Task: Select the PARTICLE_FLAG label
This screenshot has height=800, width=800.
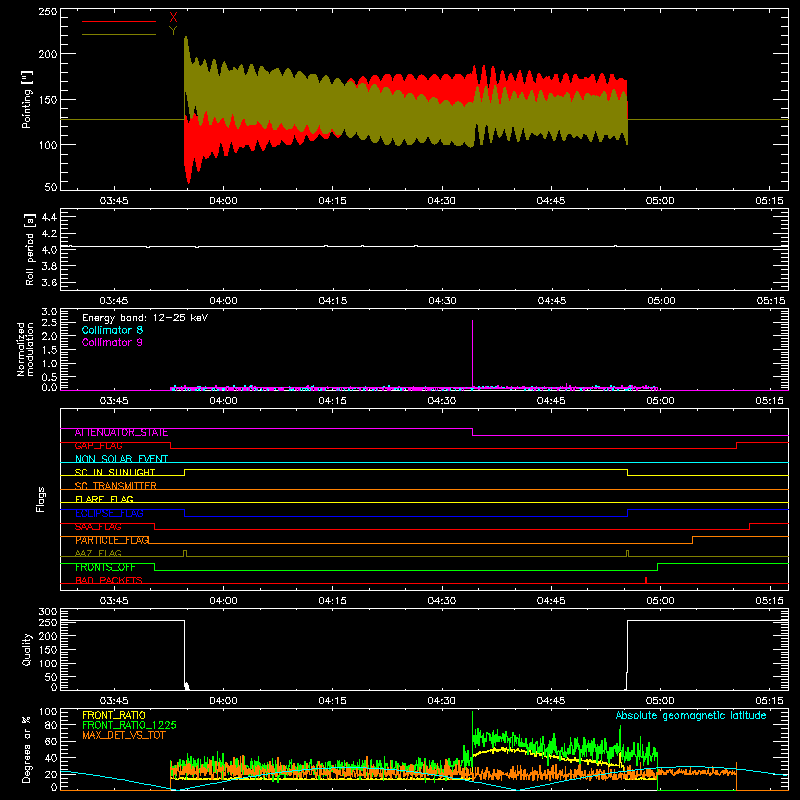Action: 112,540
